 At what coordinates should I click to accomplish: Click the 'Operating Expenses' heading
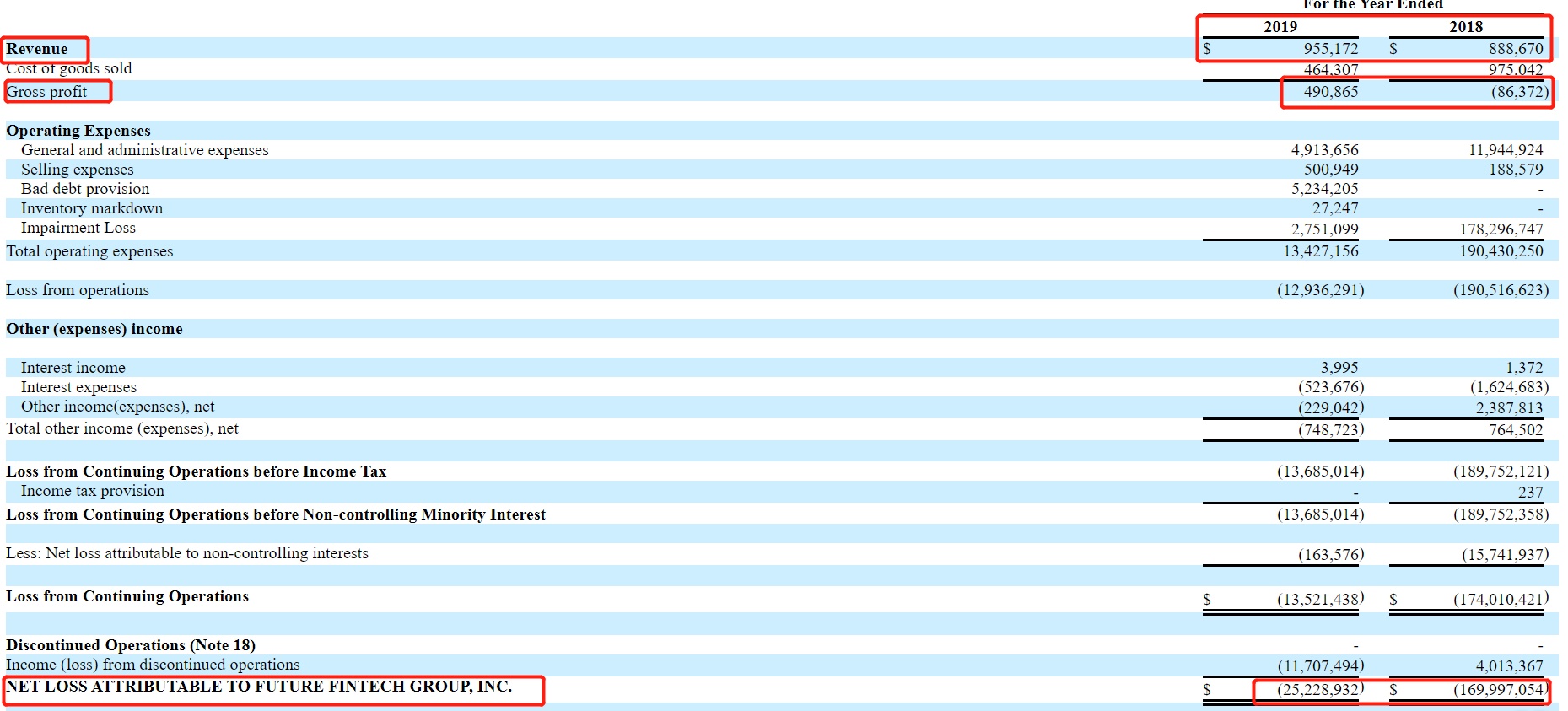click(78, 131)
